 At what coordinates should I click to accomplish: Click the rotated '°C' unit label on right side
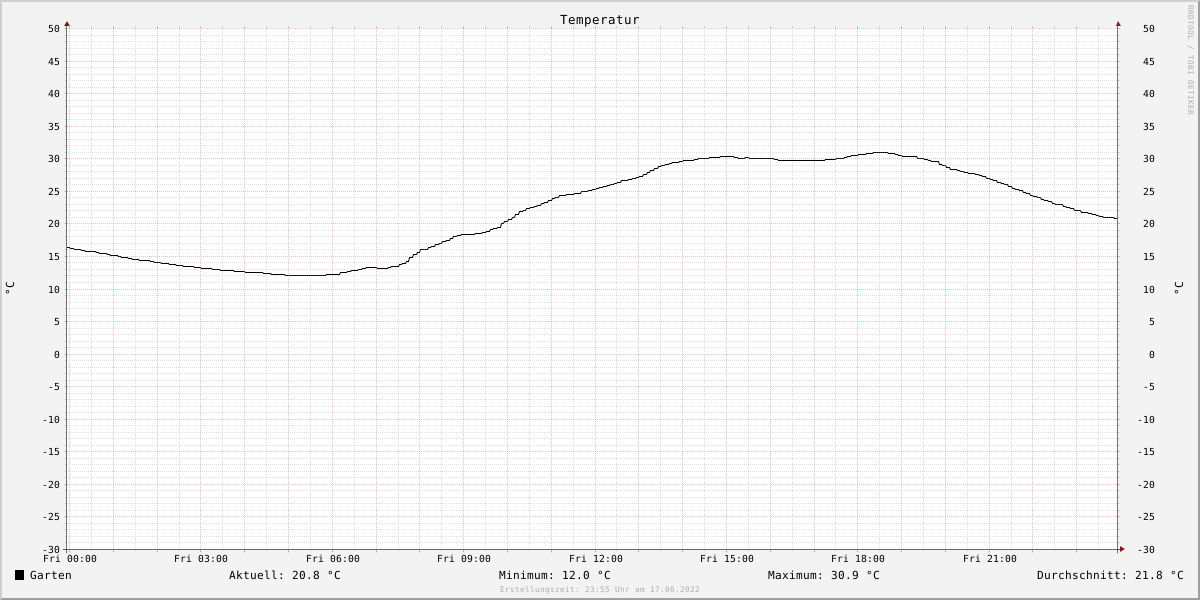[1178, 288]
